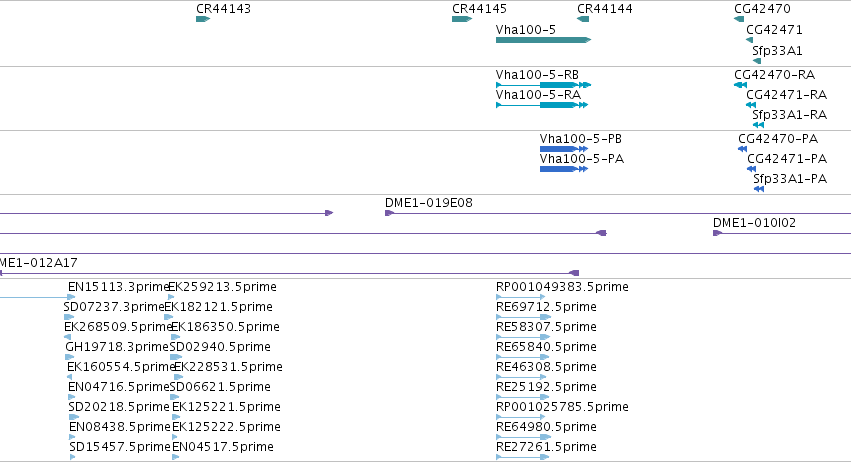Click the ME1-012A17 clone label
This screenshot has width=851, height=462.
(x=39, y=263)
